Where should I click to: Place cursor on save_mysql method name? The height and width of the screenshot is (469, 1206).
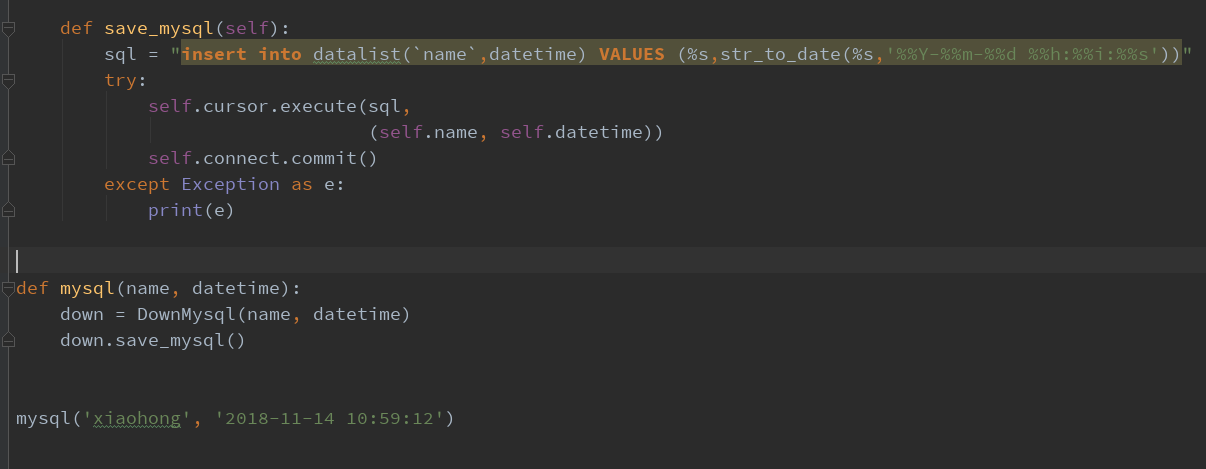(x=158, y=28)
